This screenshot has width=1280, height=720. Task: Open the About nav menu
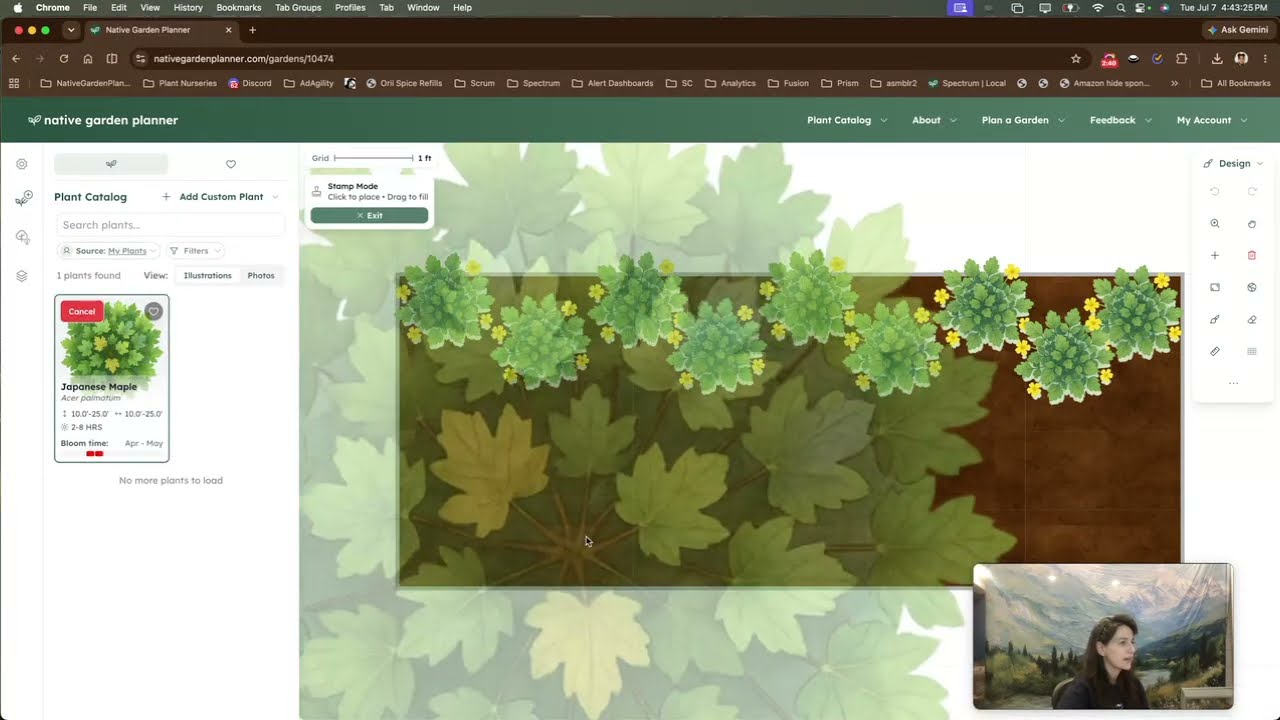pos(934,120)
